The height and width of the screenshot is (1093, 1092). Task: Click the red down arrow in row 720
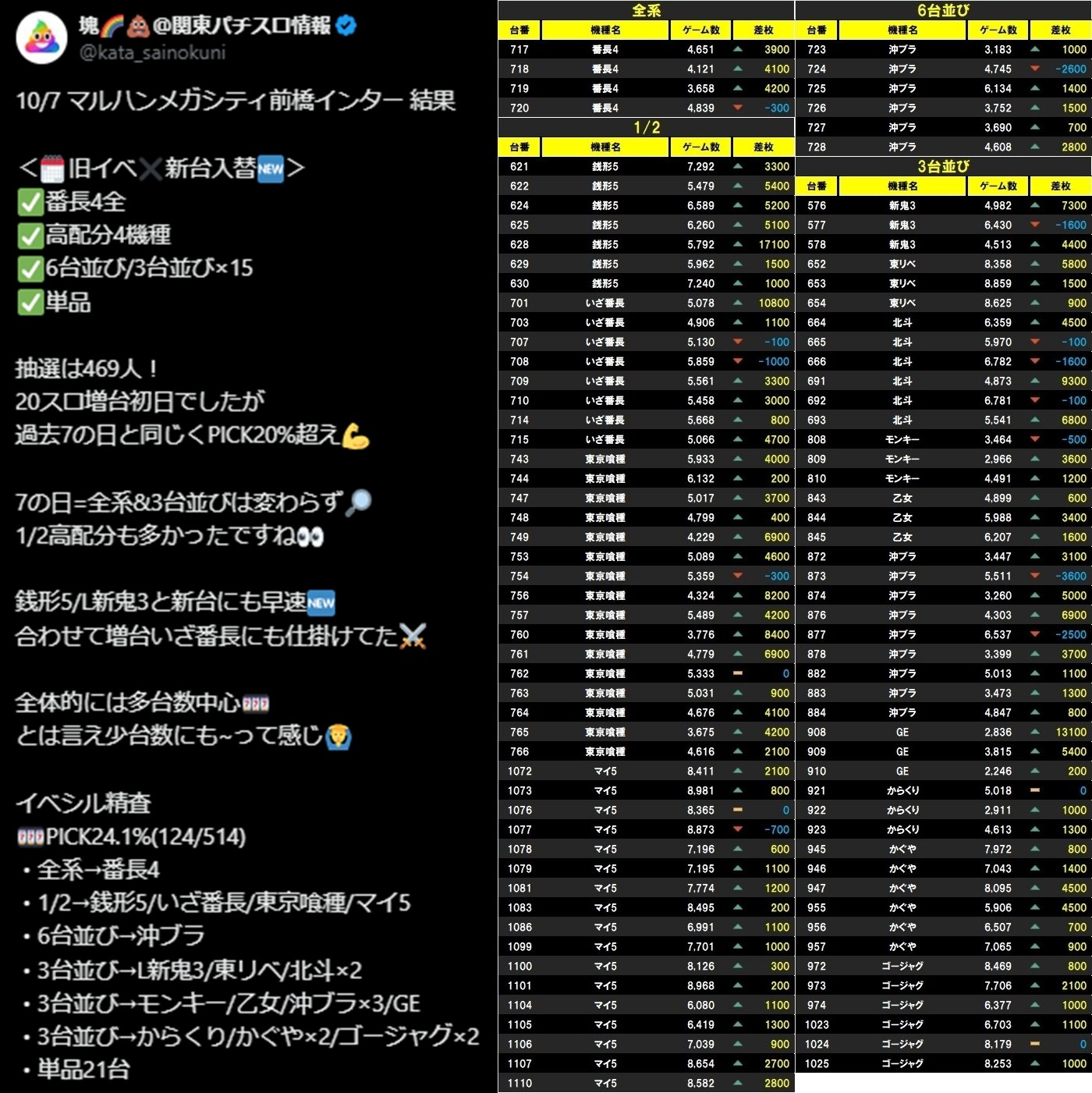737,108
